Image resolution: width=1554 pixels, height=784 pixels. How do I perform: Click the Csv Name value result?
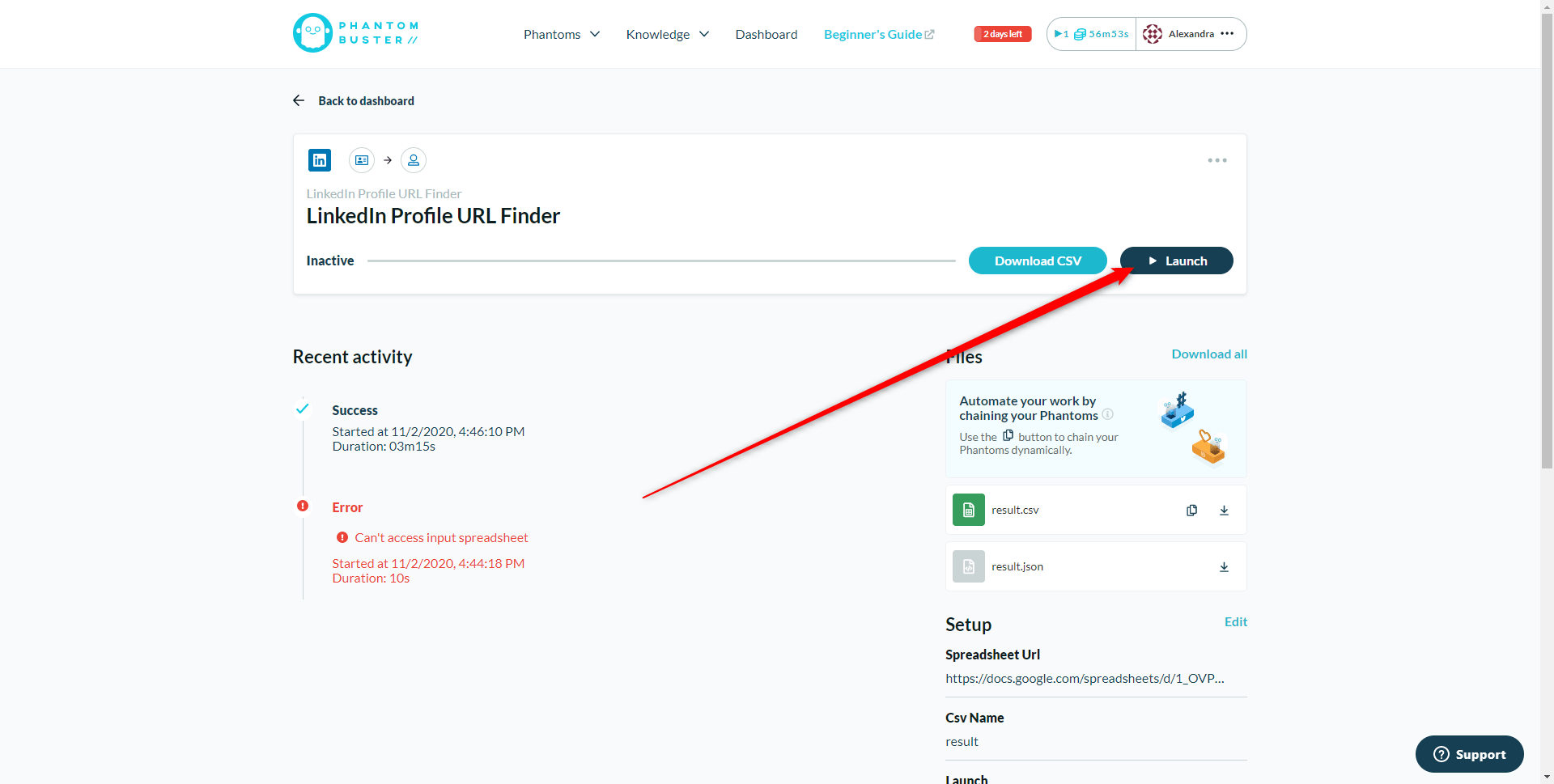[x=962, y=741]
